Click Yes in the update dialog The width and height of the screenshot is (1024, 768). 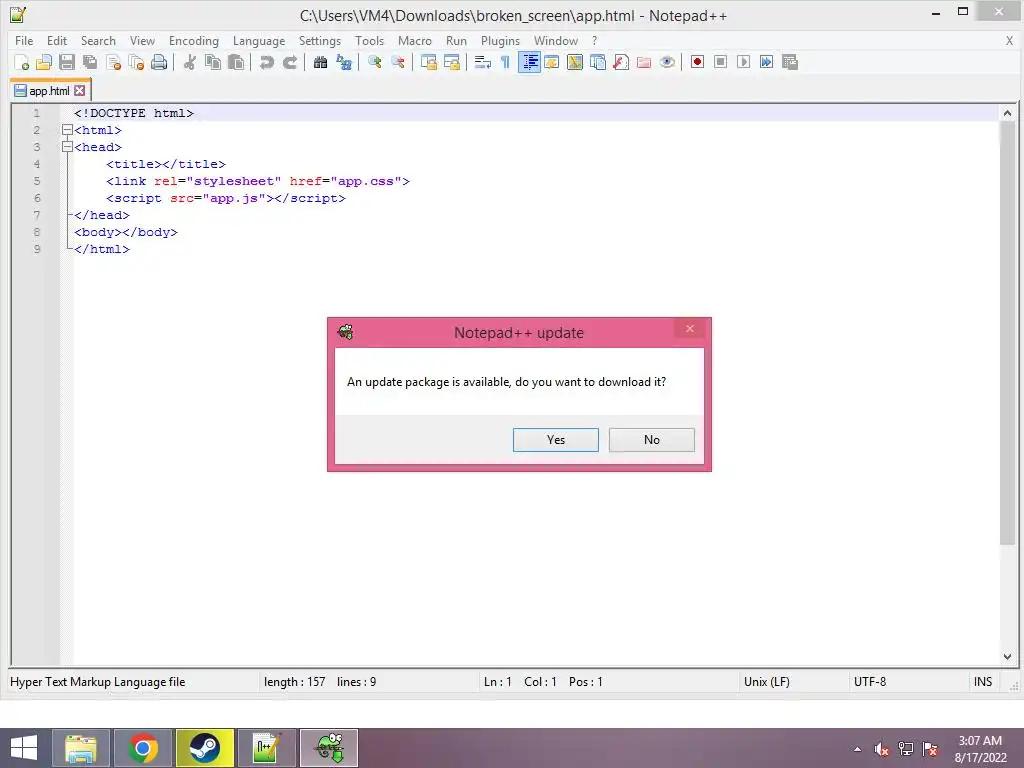click(556, 440)
